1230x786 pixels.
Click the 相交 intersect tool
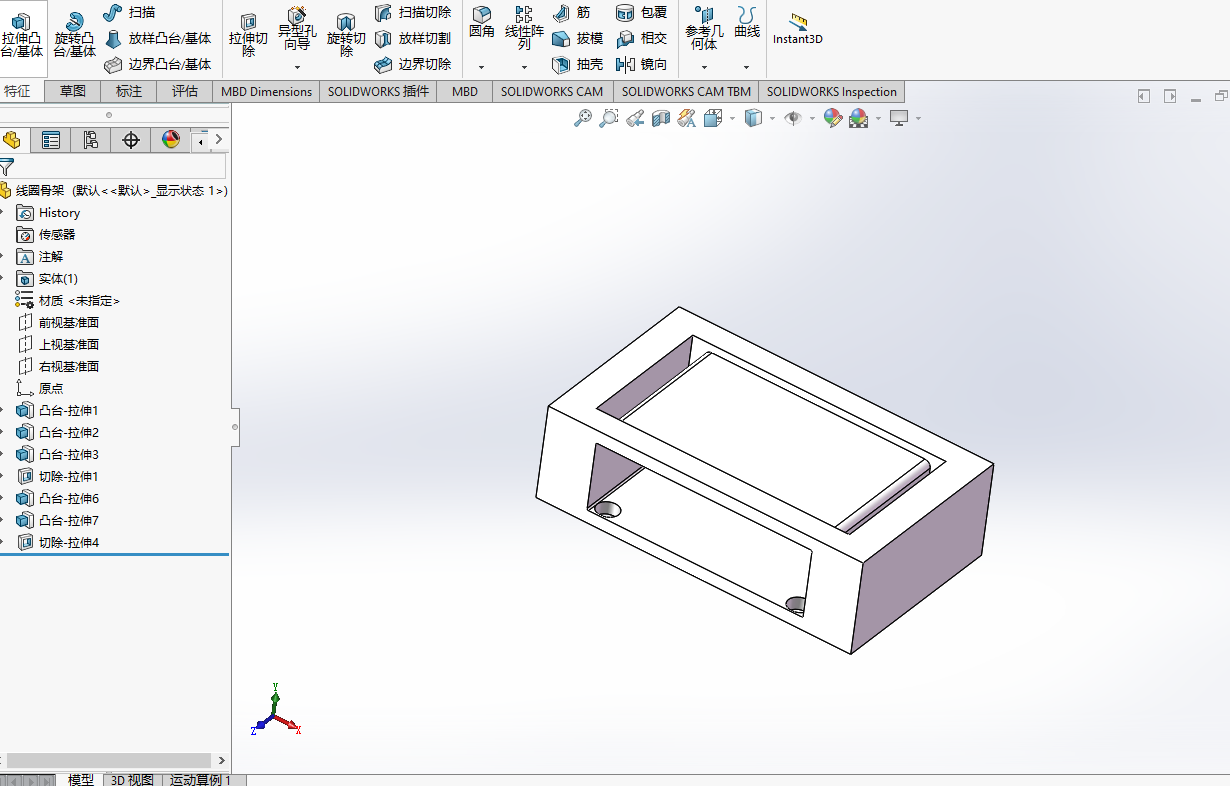(x=641, y=38)
